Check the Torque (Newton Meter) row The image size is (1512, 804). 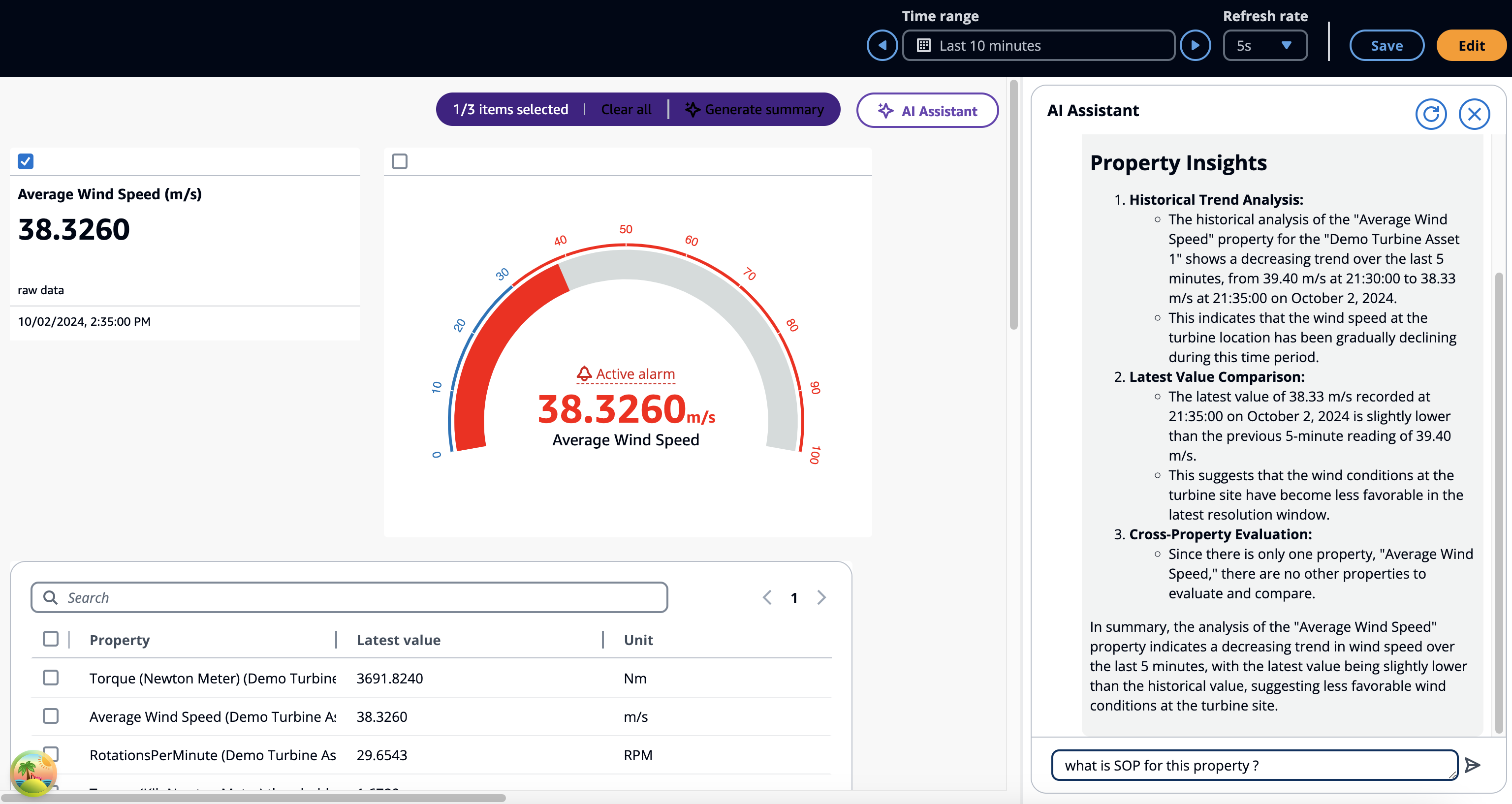[x=51, y=678]
